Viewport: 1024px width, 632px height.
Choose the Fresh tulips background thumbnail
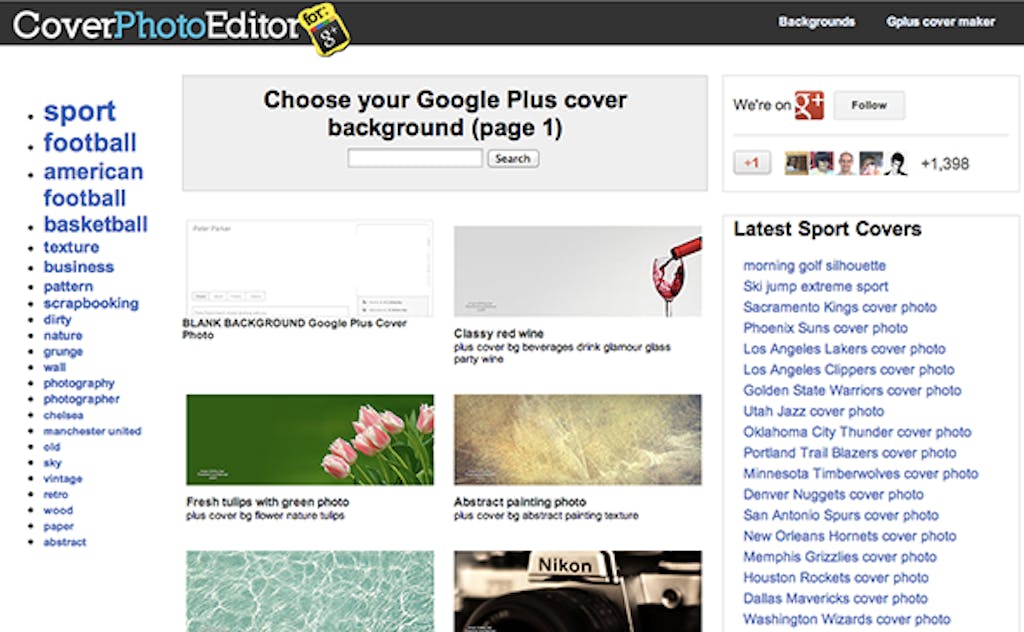click(x=310, y=439)
